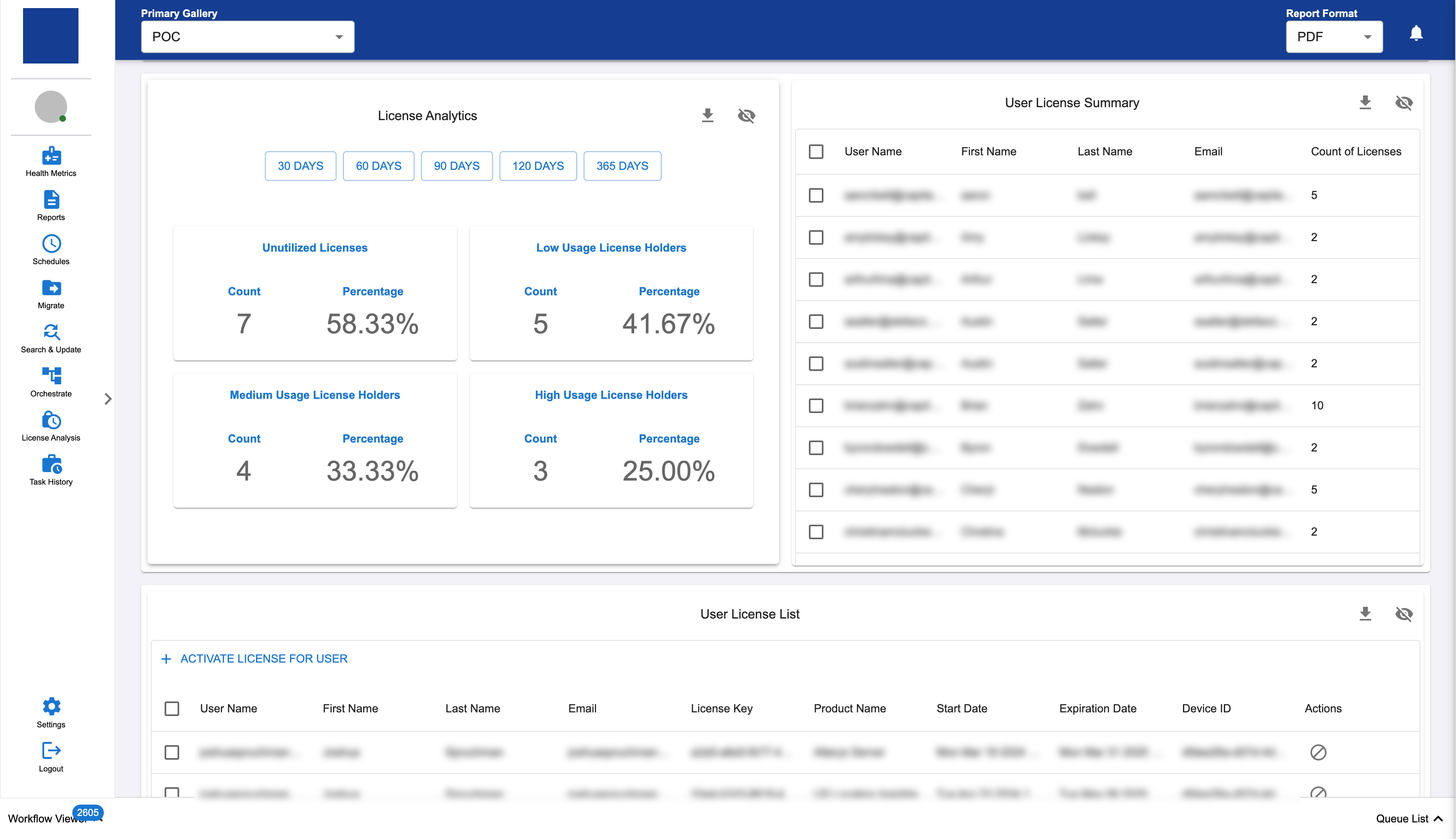Open the Reports sidebar icon
The height and width of the screenshot is (839, 1456).
[51, 200]
